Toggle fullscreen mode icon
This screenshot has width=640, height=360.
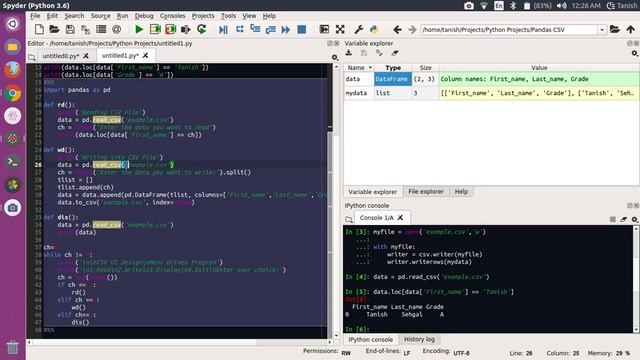(x=340, y=29)
